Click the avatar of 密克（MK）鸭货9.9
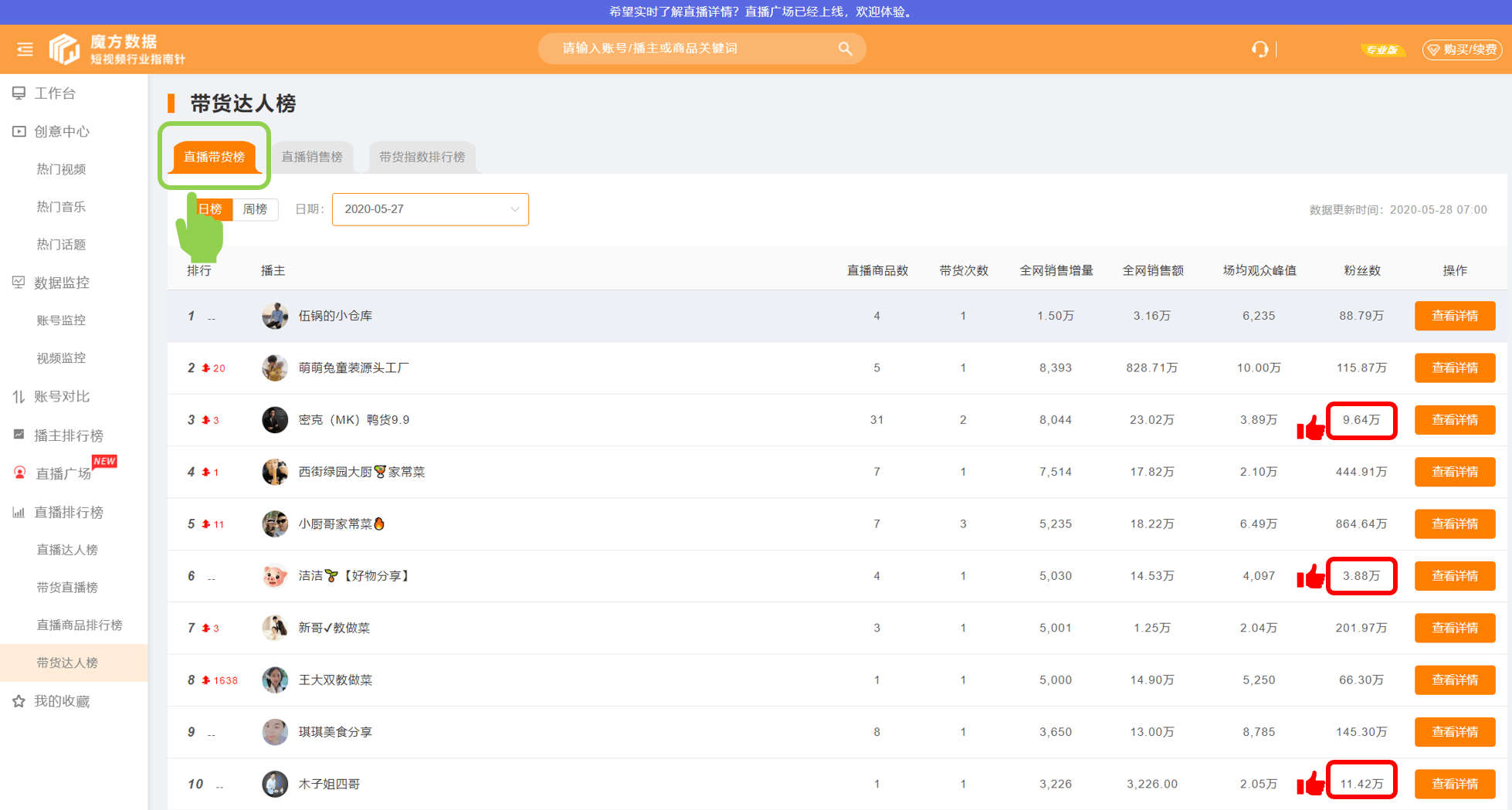This screenshot has height=810, width=1512. [x=275, y=419]
